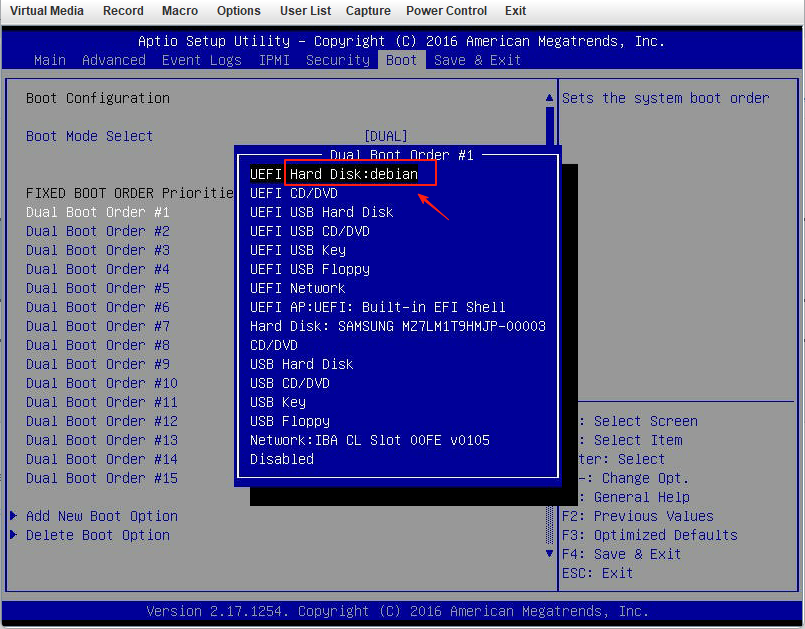Image resolution: width=805 pixels, height=629 pixels.
Task: Open the Macro menu
Action: pyautogui.click(x=180, y=11)
